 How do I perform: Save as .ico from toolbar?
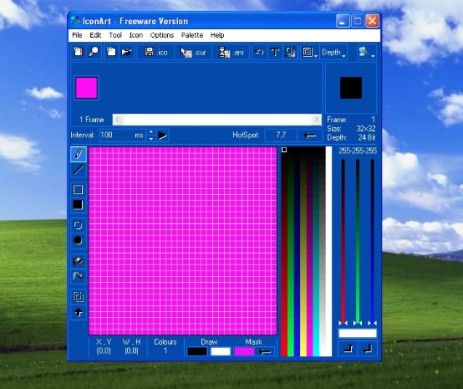pyautogui.click(x=156, y=52)
